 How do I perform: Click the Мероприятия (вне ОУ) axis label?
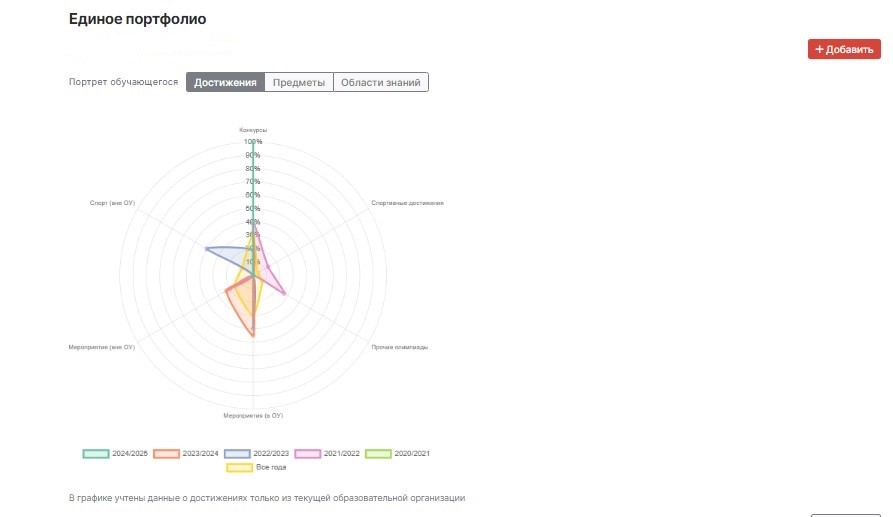click(x=101, y=347)
